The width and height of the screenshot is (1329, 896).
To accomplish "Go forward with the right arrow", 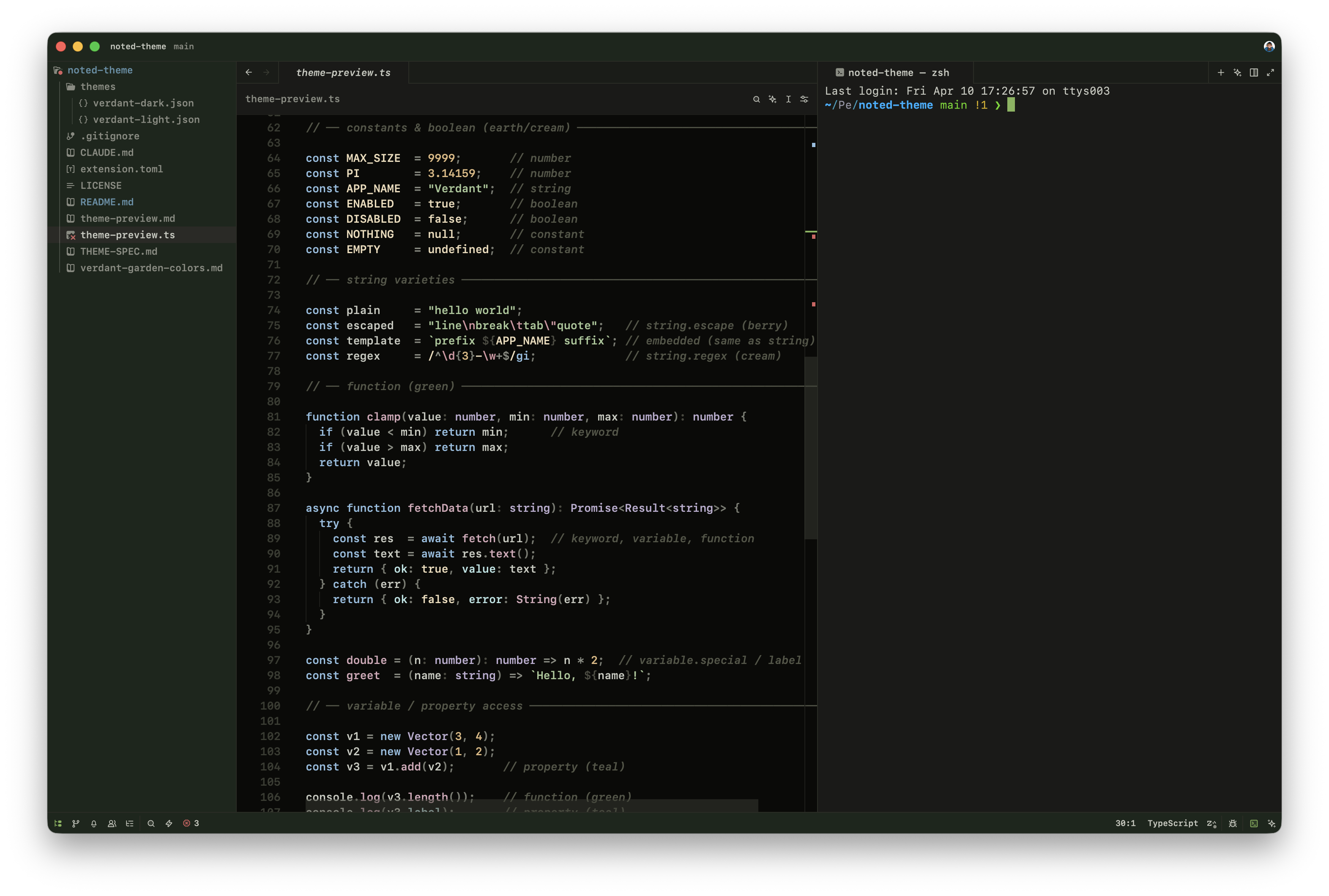I will point(266,73).
